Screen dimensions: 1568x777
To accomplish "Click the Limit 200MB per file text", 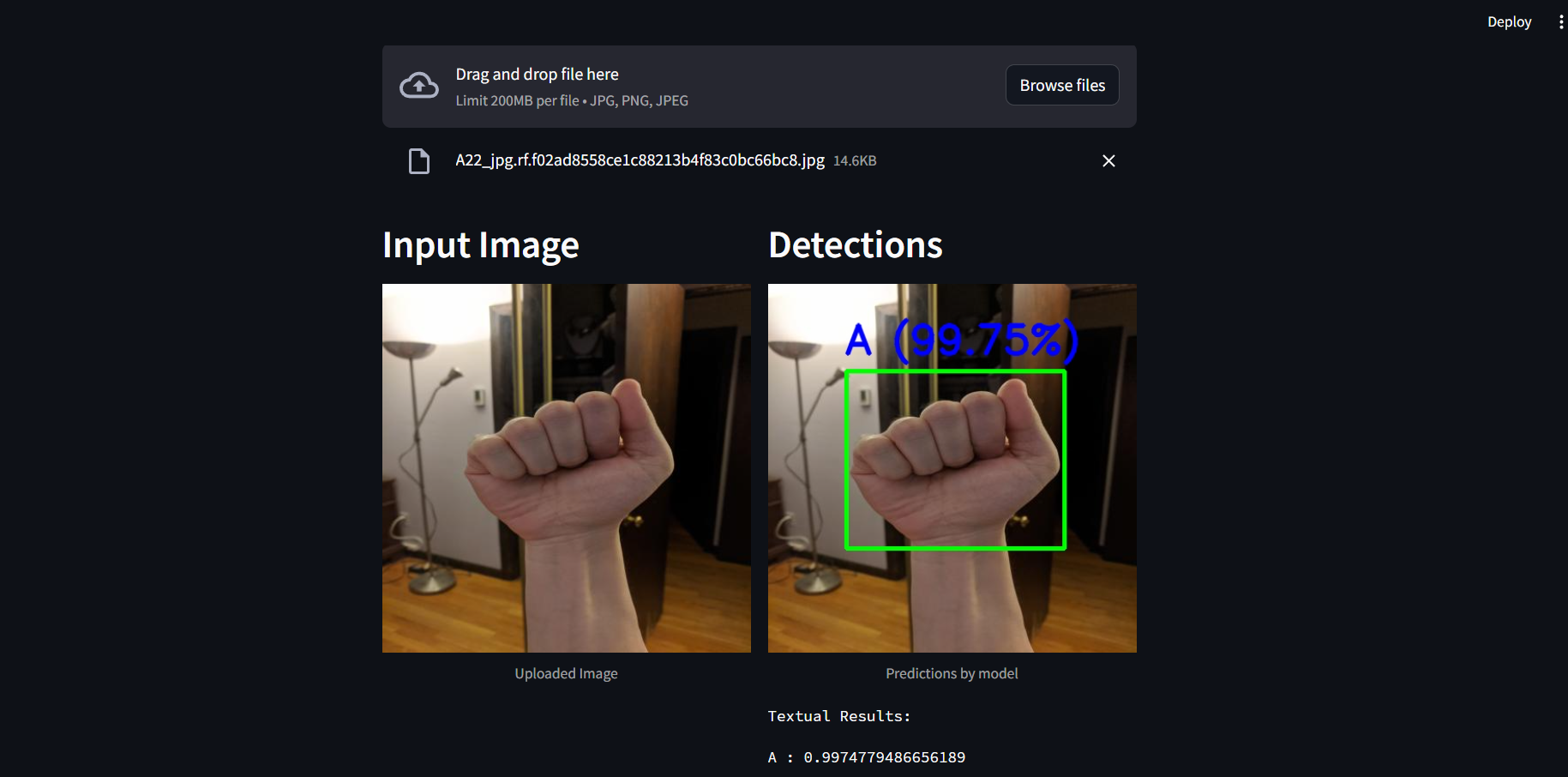I will pos(572,100).
